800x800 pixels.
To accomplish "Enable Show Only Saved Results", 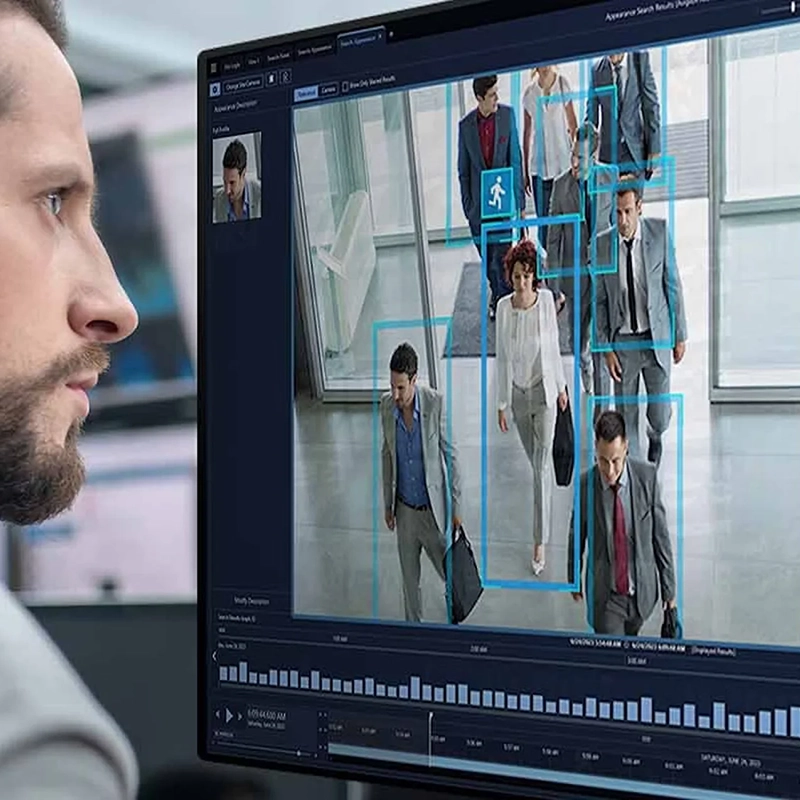I will pos(345,87).
